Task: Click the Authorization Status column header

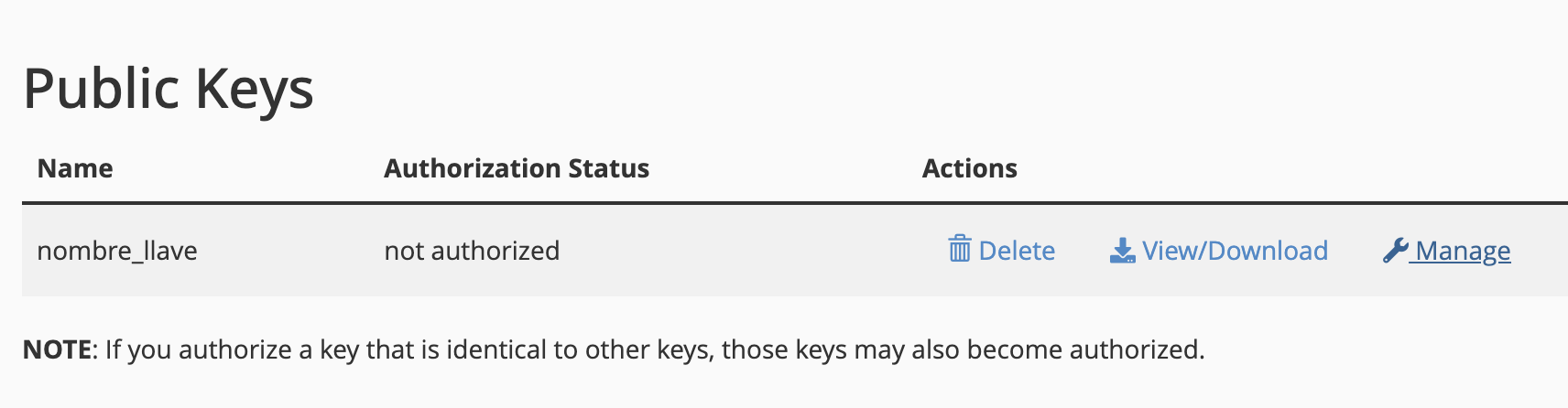Action: tap(517, 168)
